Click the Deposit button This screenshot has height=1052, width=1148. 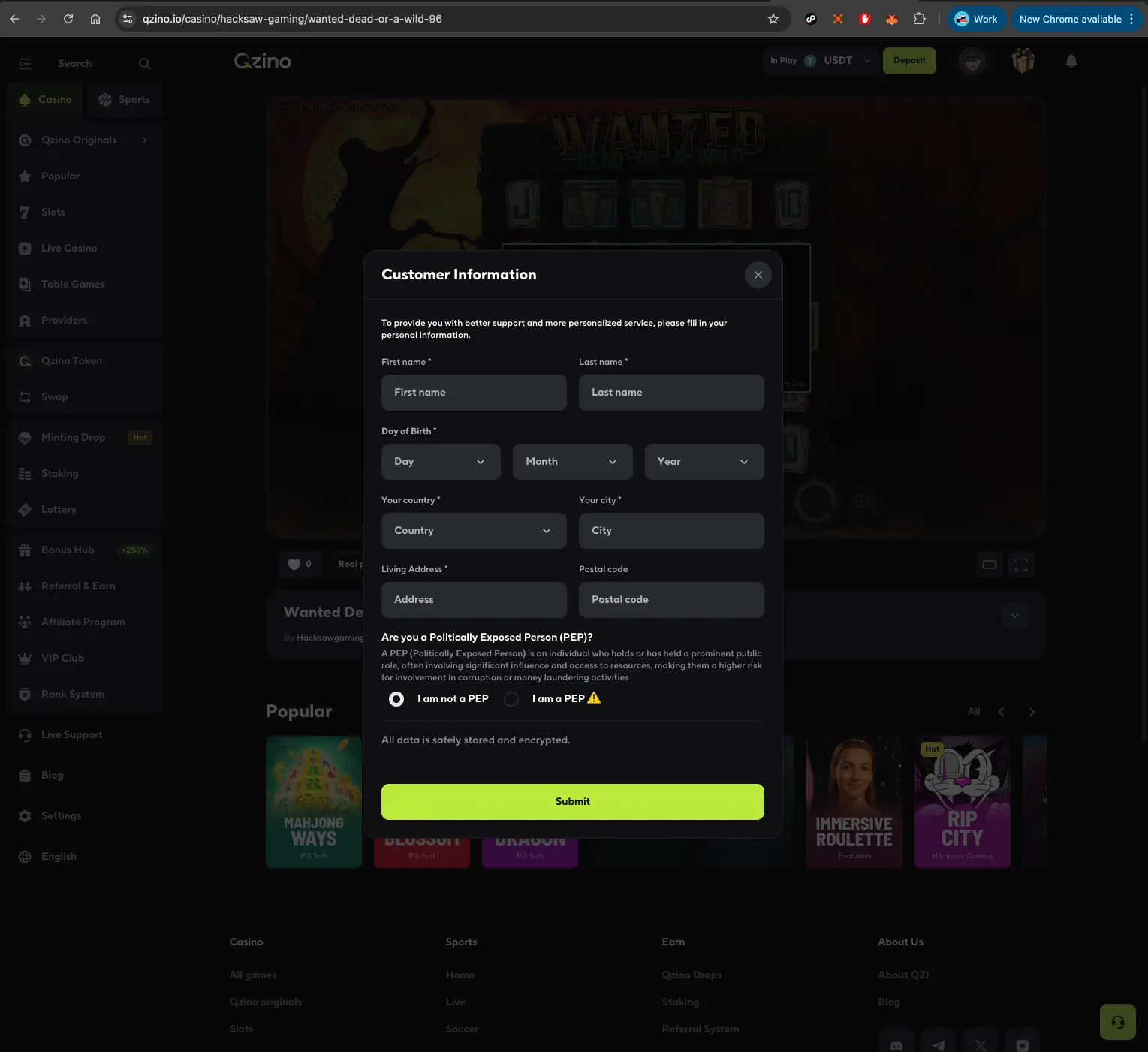pos(909,61)
